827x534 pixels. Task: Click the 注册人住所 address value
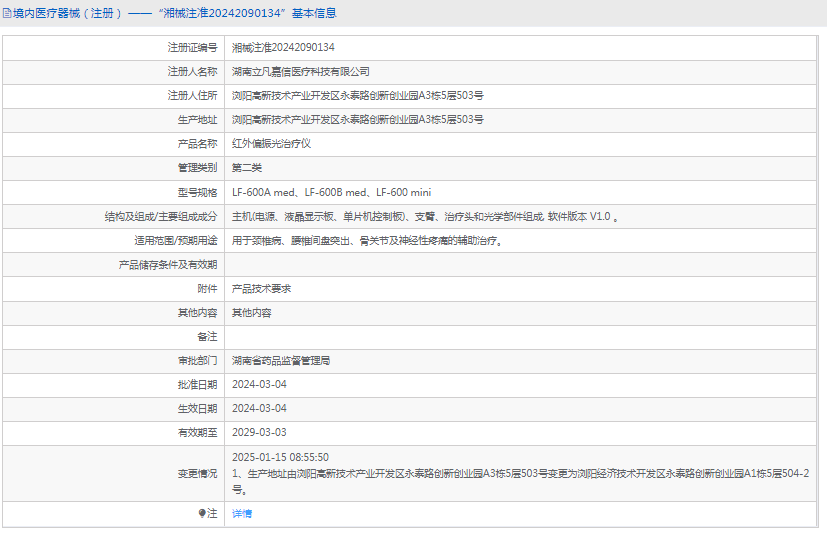click(x=358, y=96)
